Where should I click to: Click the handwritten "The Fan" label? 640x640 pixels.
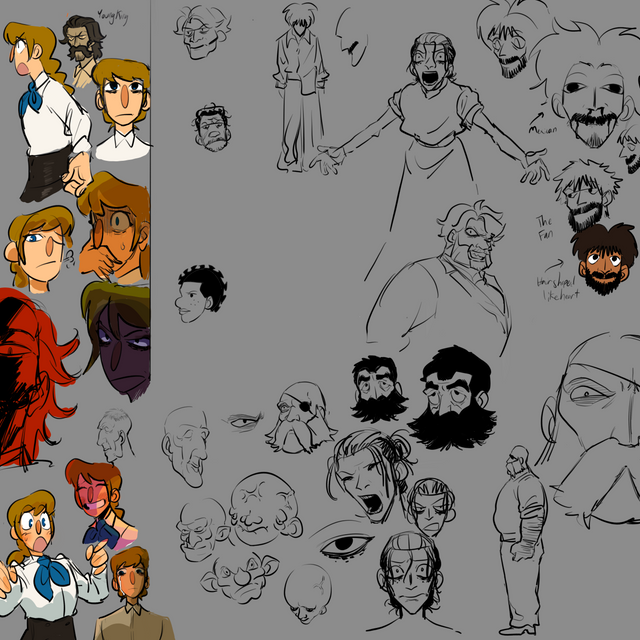pyautogui.click(x=544, y=228)
